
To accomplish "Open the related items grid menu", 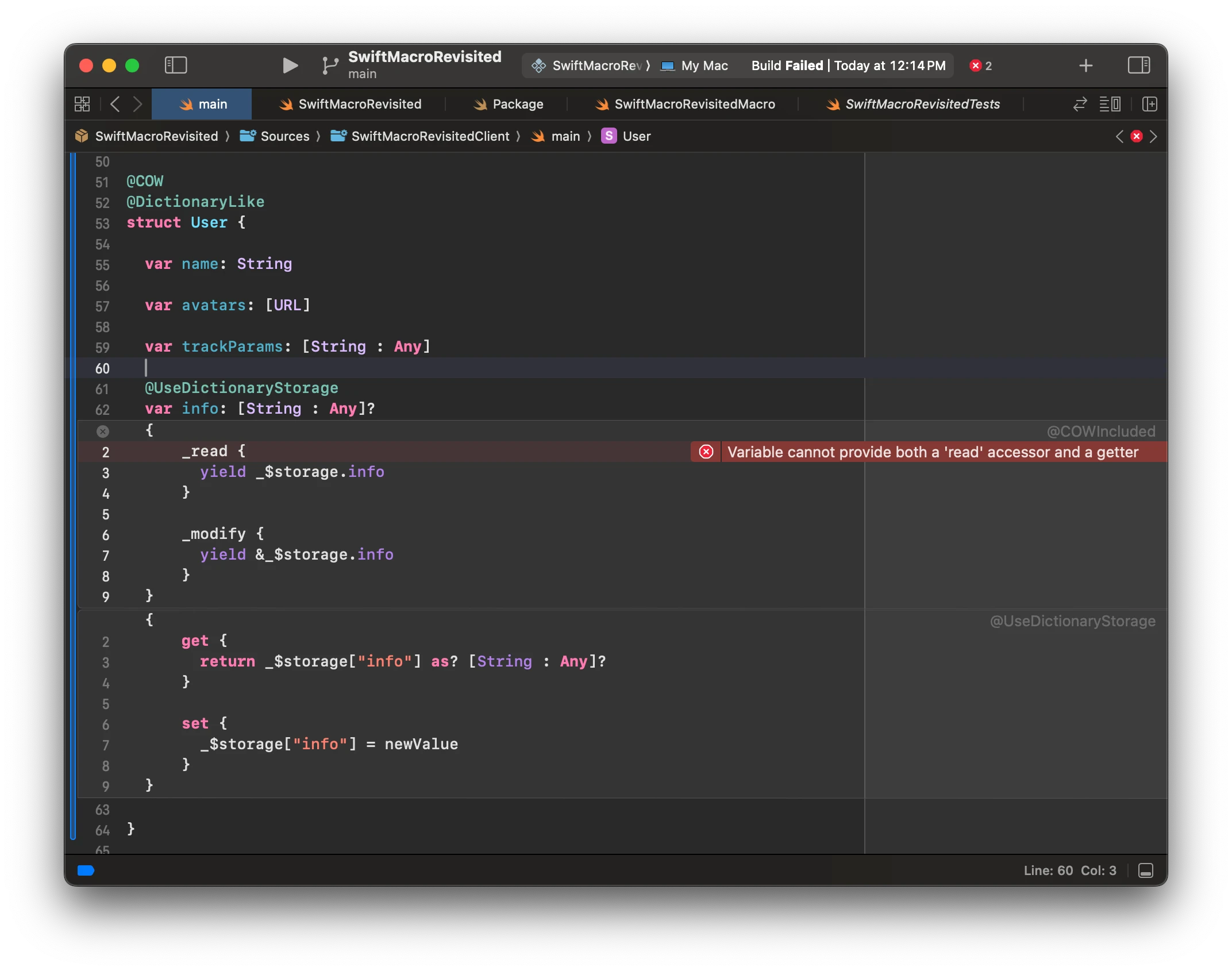I will [x=82, y=104].
